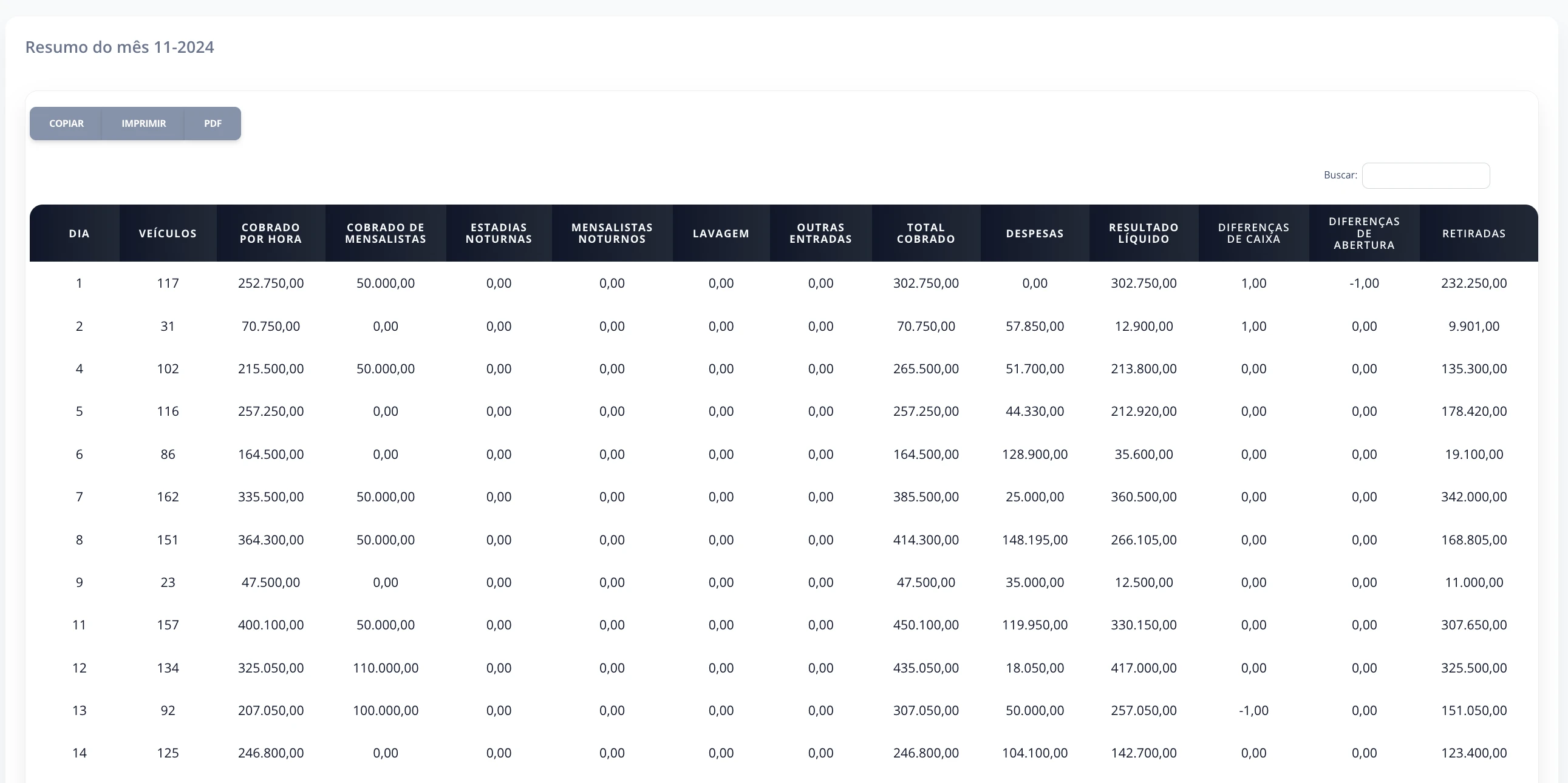Export table using PDF button
This screenshot has width=1568, height=783.
coord(213,123)
